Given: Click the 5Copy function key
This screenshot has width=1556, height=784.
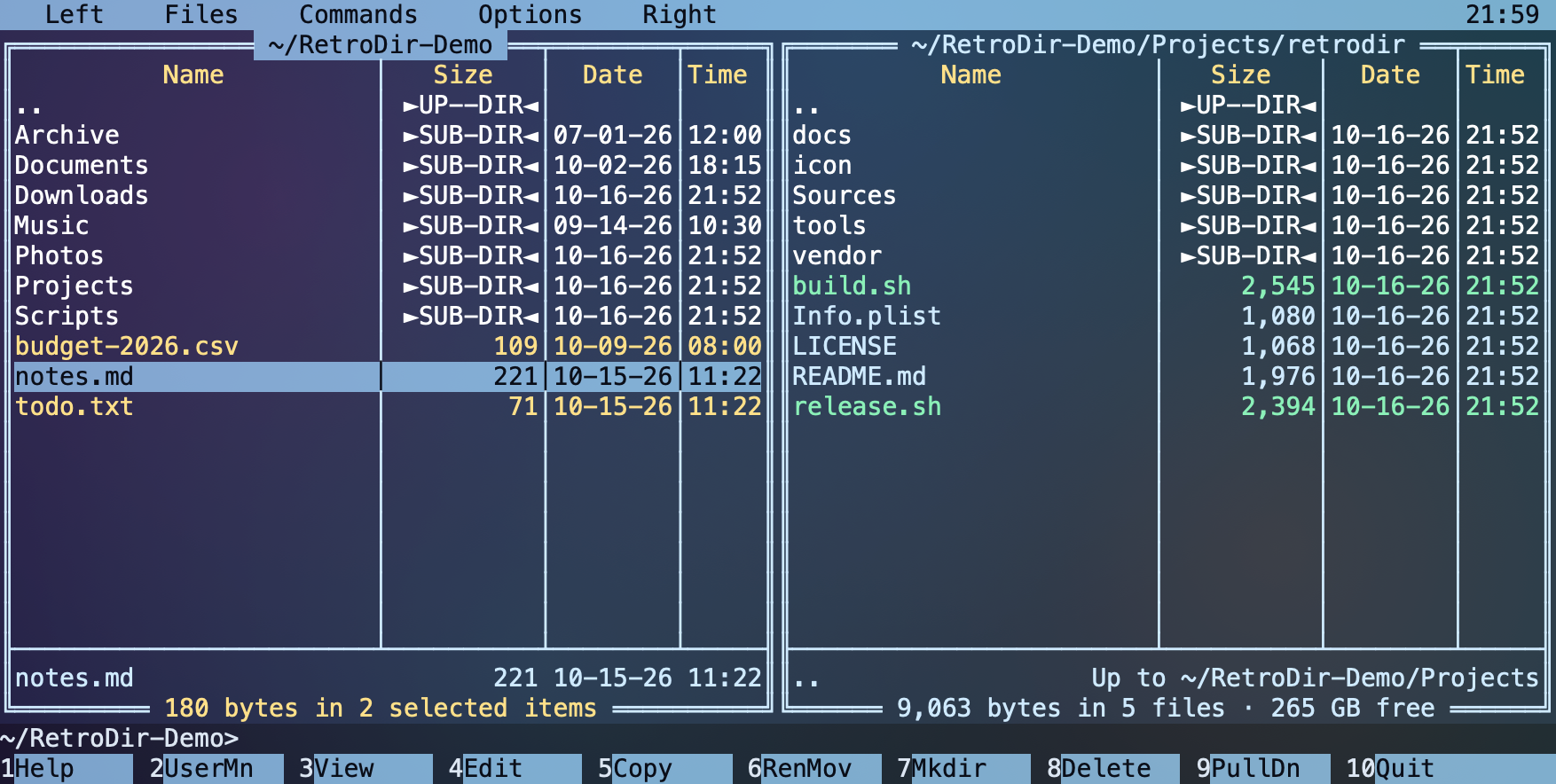Looking at the screenshot, I should coord(665,768).
